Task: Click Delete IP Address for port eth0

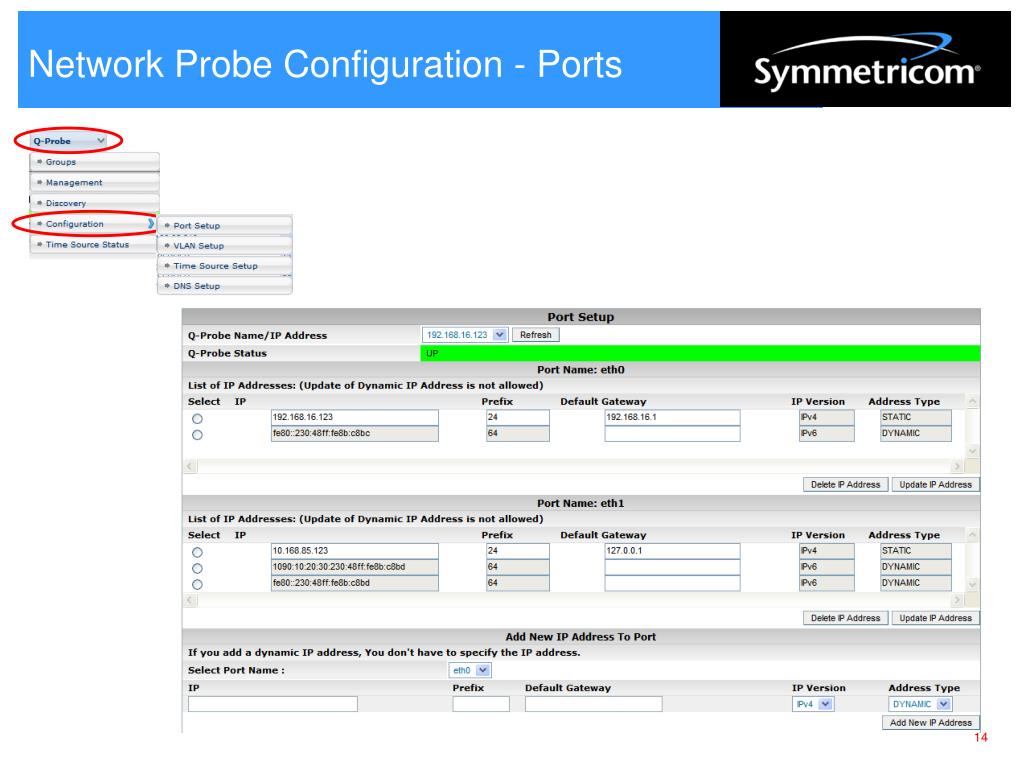Action: [x=845, y=485]
